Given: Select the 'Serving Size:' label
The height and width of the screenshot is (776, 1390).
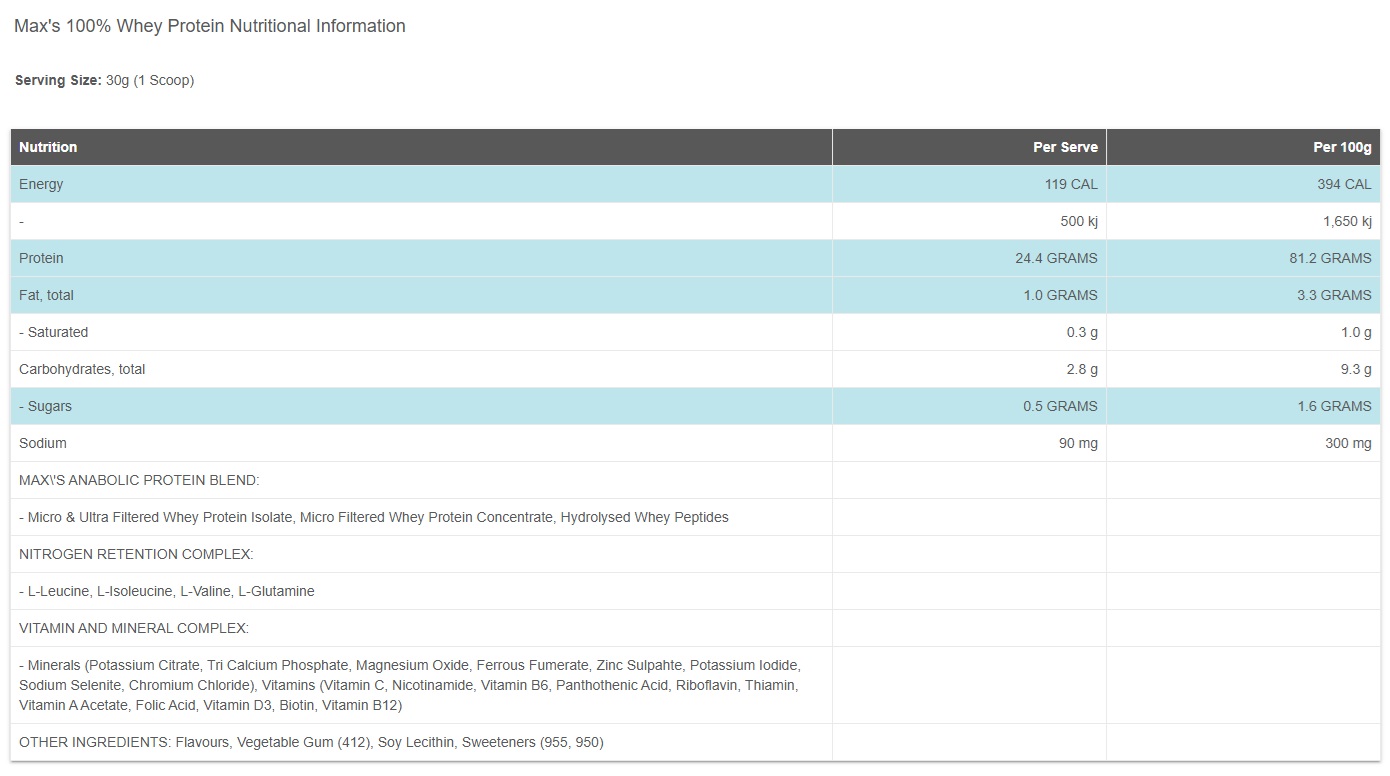Looking at the screenshot, I should [58, 80].
